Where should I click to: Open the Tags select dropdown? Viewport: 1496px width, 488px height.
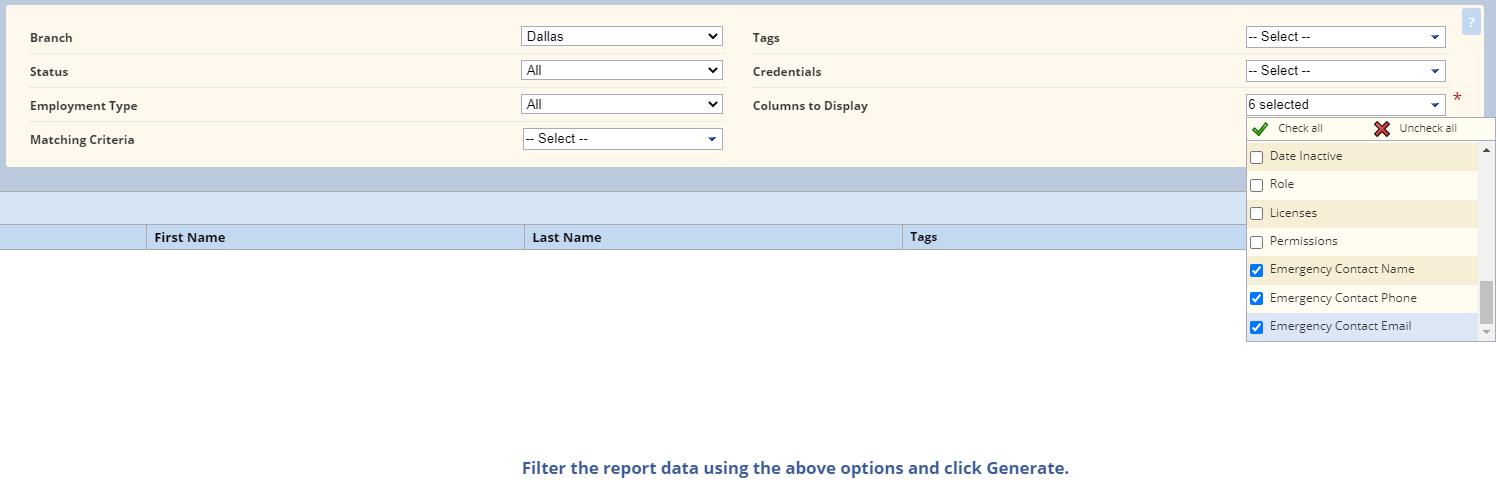pyautogui.click(x=1346, y=37)
